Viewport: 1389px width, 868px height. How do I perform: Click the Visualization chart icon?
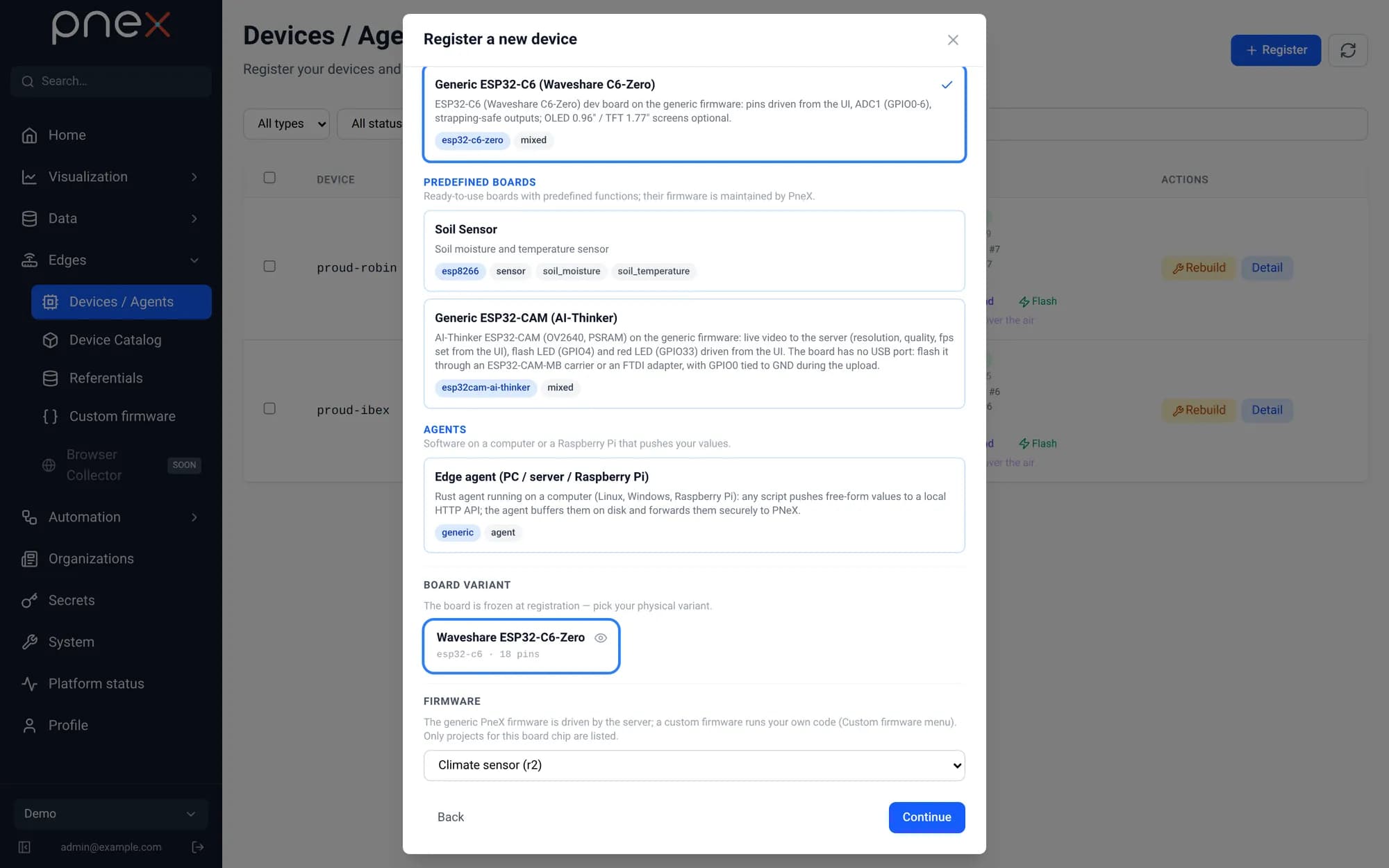coord(29,177)
